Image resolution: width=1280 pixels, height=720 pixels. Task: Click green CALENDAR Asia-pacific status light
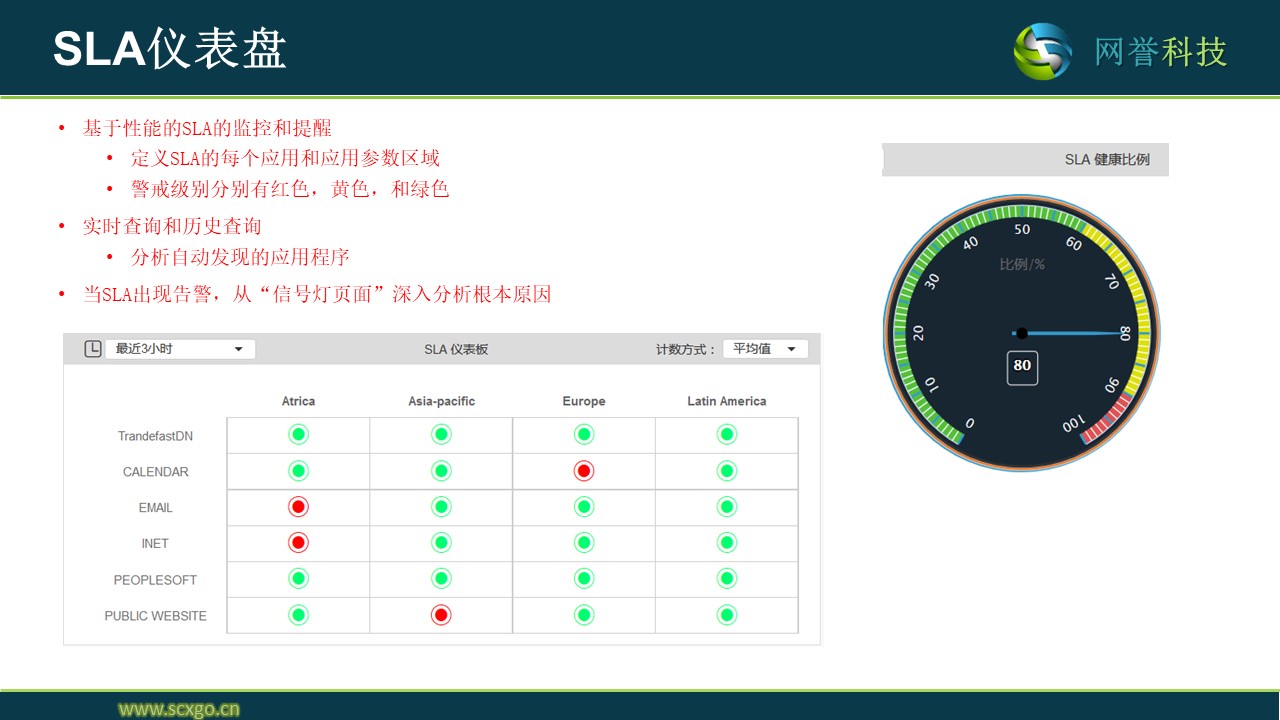coord(441,471)
